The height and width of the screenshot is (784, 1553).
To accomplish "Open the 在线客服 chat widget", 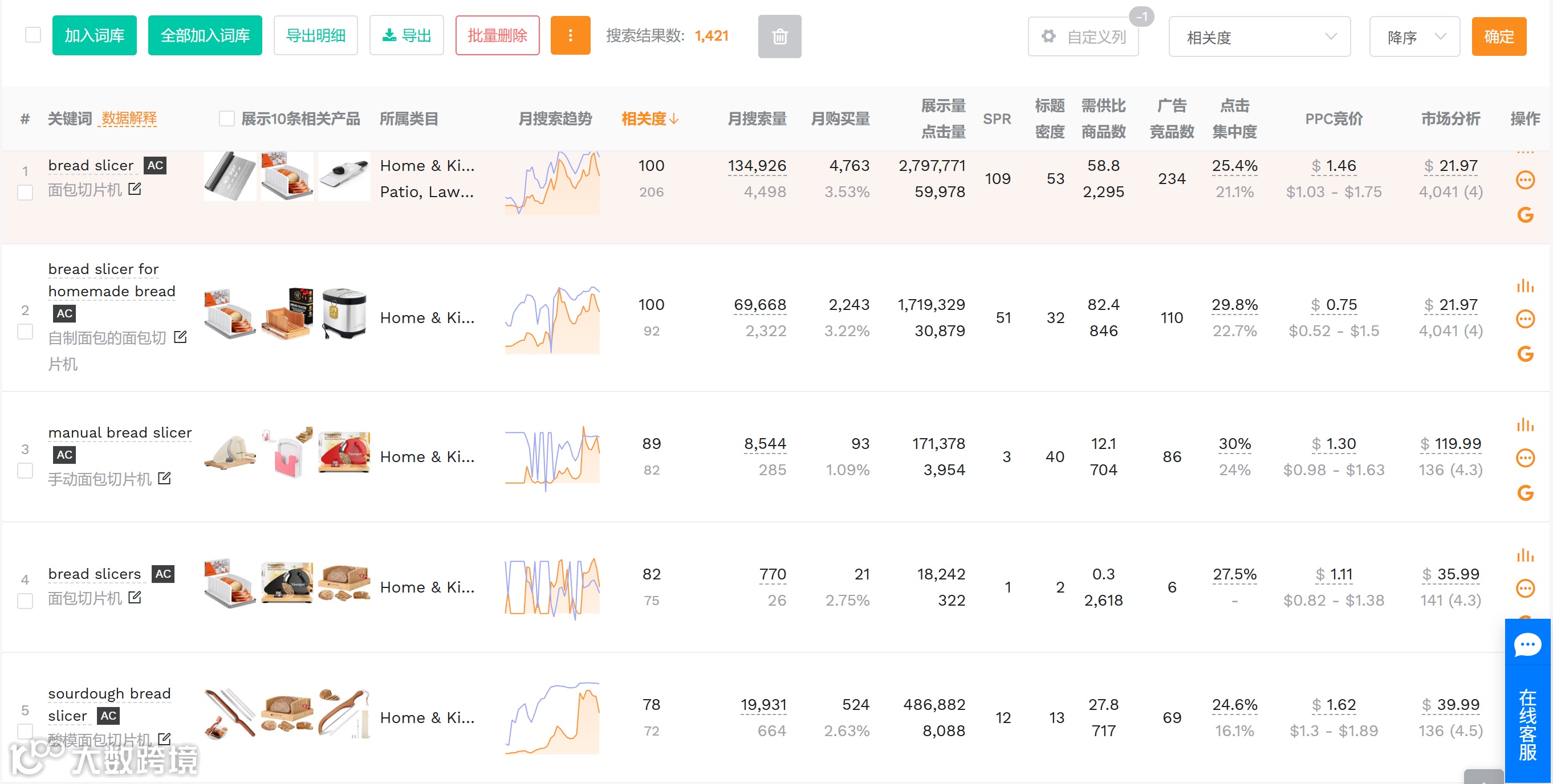I will (x=1527, y=699).
